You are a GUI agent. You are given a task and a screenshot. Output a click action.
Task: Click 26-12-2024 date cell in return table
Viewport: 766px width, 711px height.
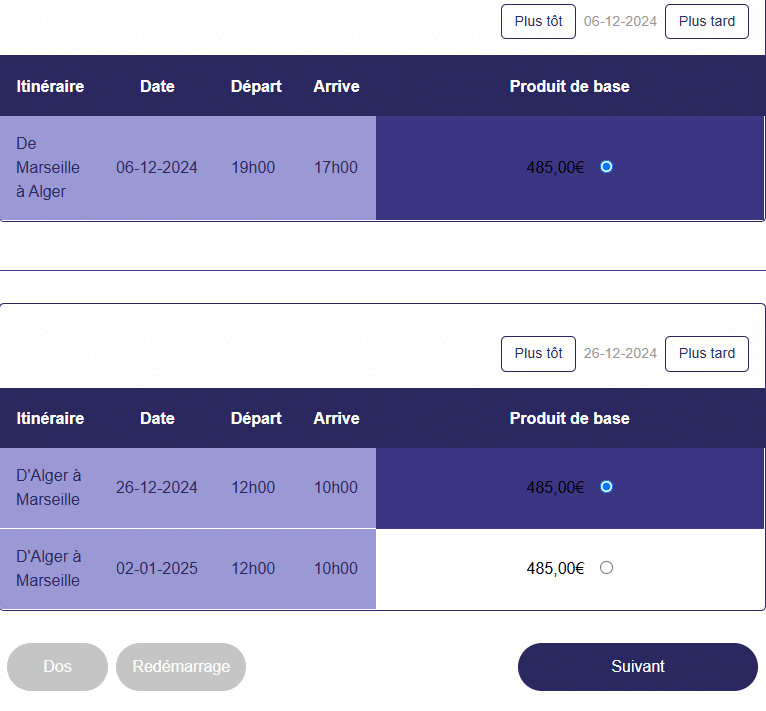click(x=157, y=488)
